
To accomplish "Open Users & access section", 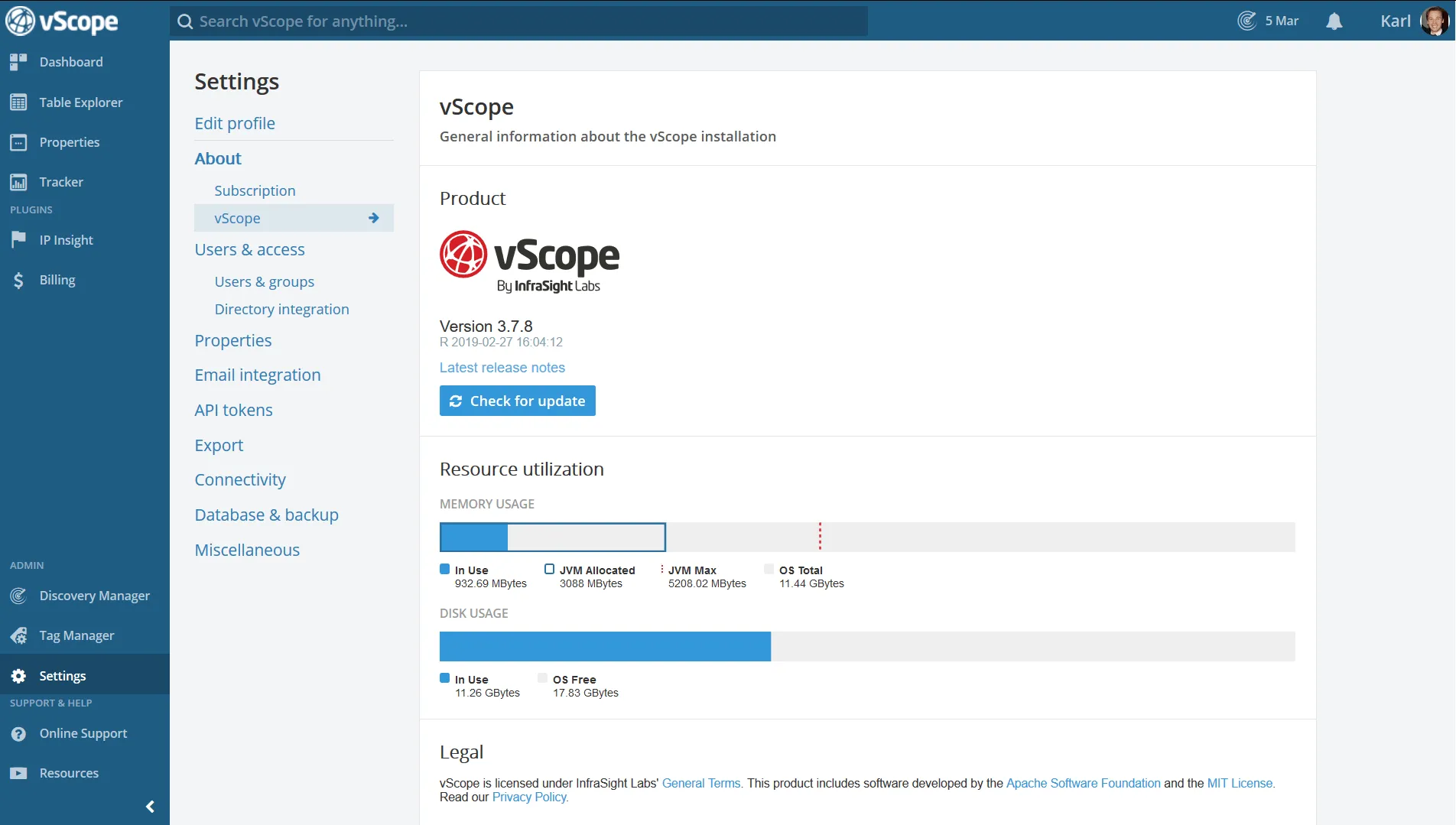I will (x=249, y=249).
